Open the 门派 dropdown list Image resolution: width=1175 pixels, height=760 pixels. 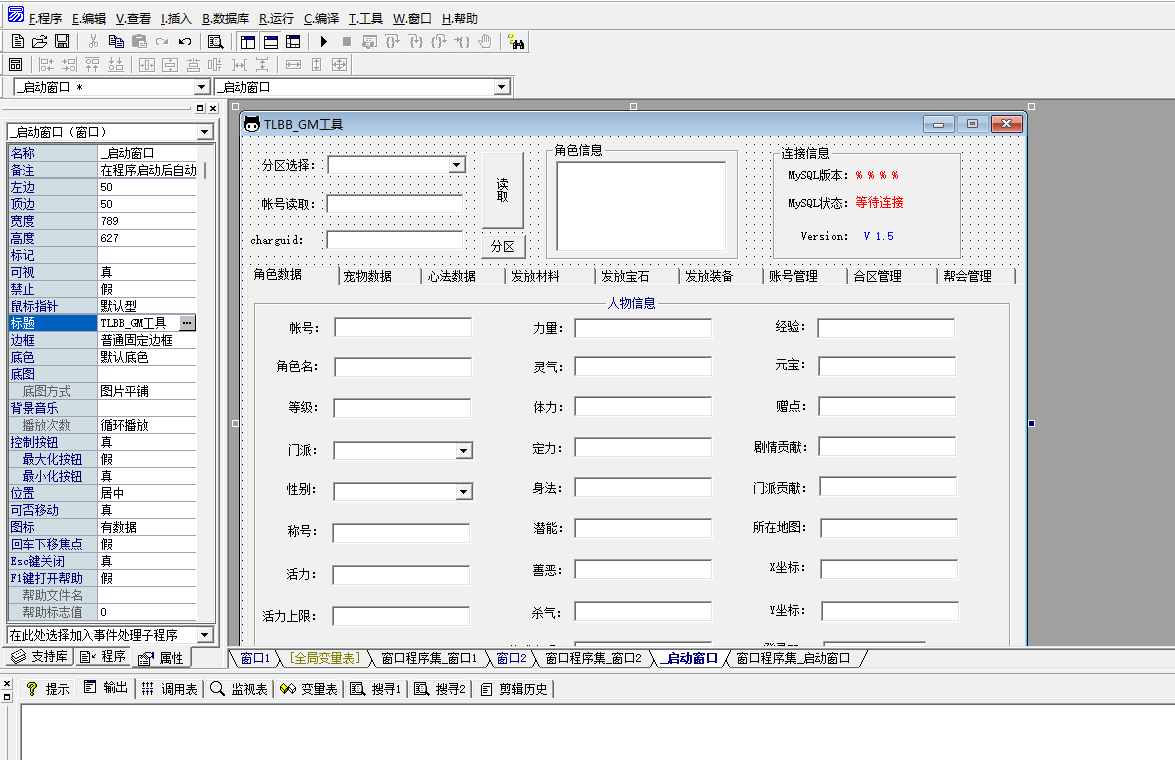point(463,451)
